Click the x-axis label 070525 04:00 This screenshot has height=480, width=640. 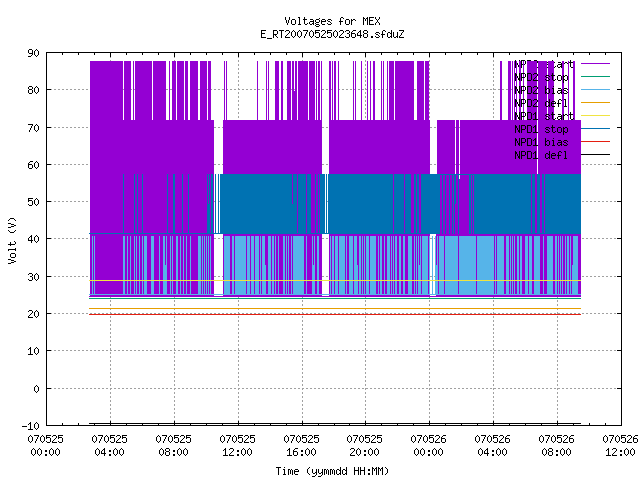coord(110,446)
